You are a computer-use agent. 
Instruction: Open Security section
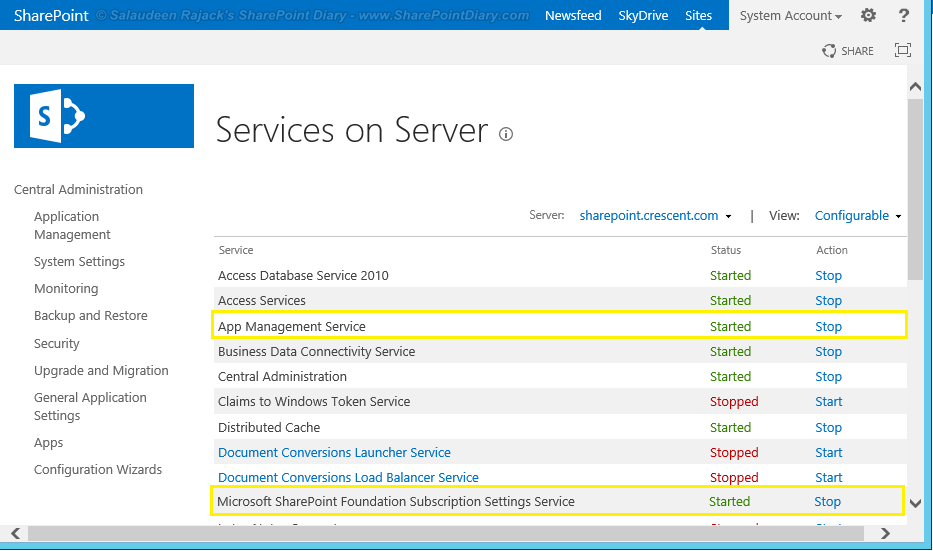(57, 343)
